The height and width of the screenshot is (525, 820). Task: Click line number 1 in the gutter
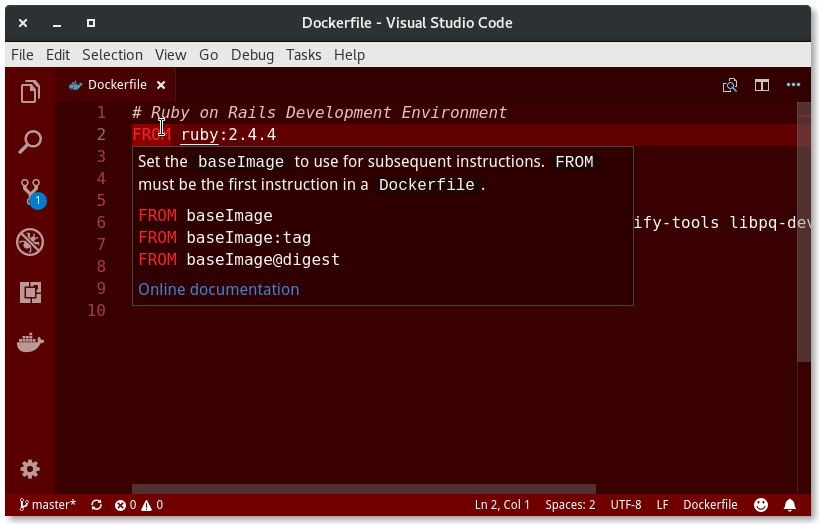(101, 113)
